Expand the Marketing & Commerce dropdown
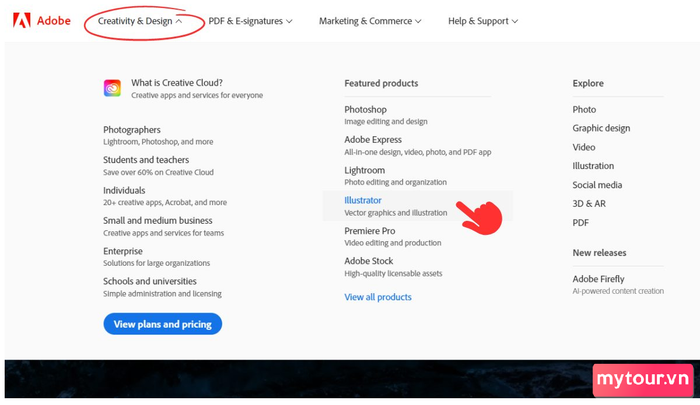 coord(370,21)
